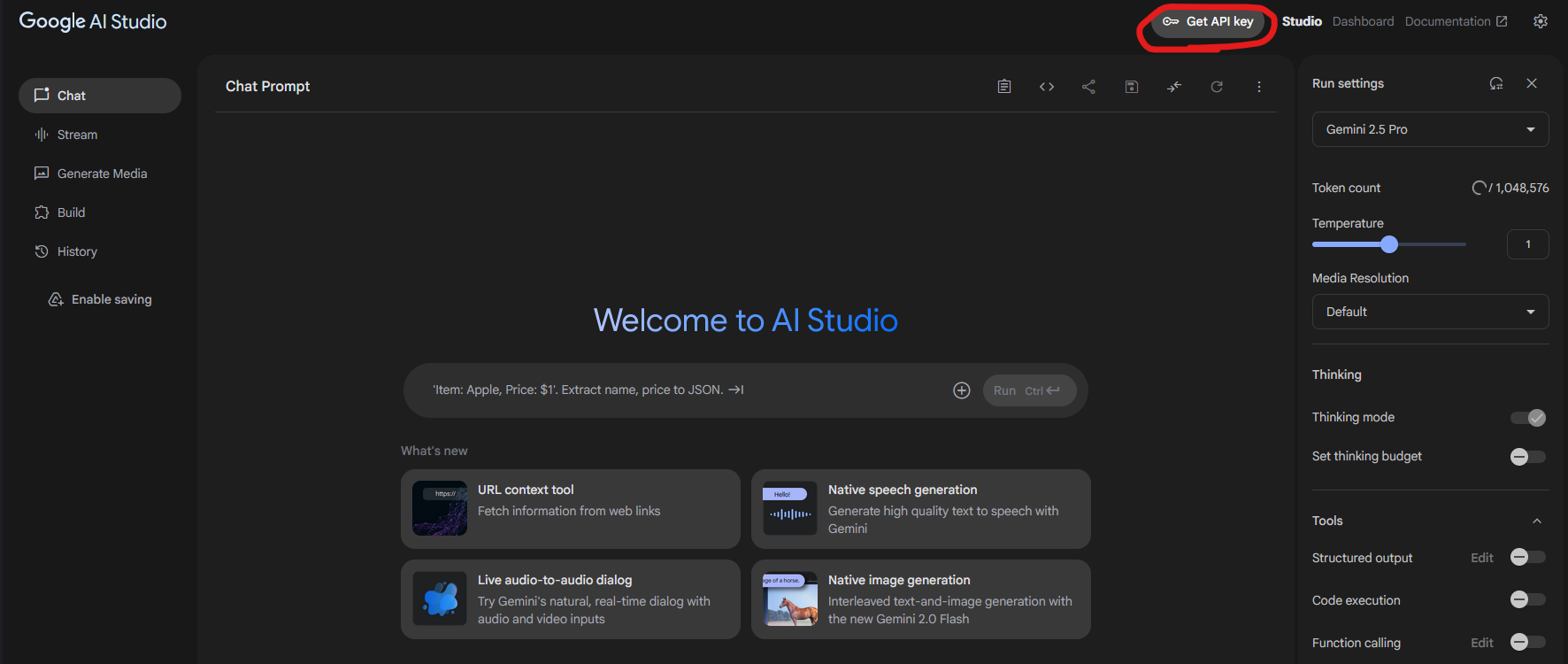
Task: Click Enable saving
Action: (x=100, y=299)
